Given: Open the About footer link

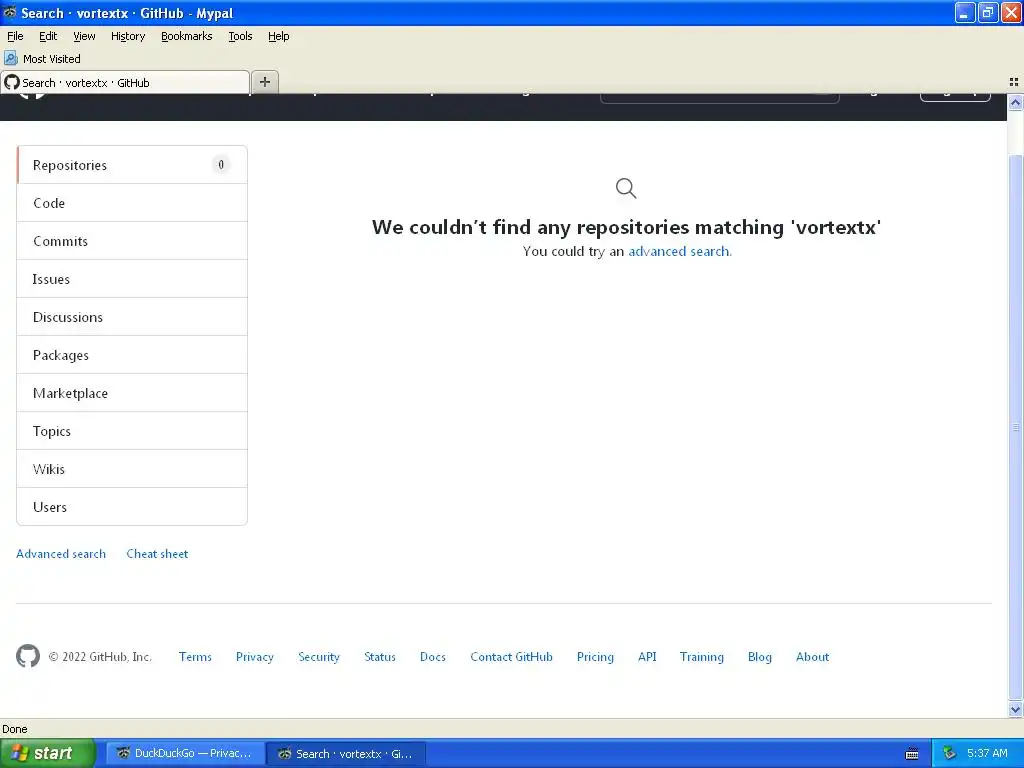Looking at the screenshot, I should [x=812, y=657].
